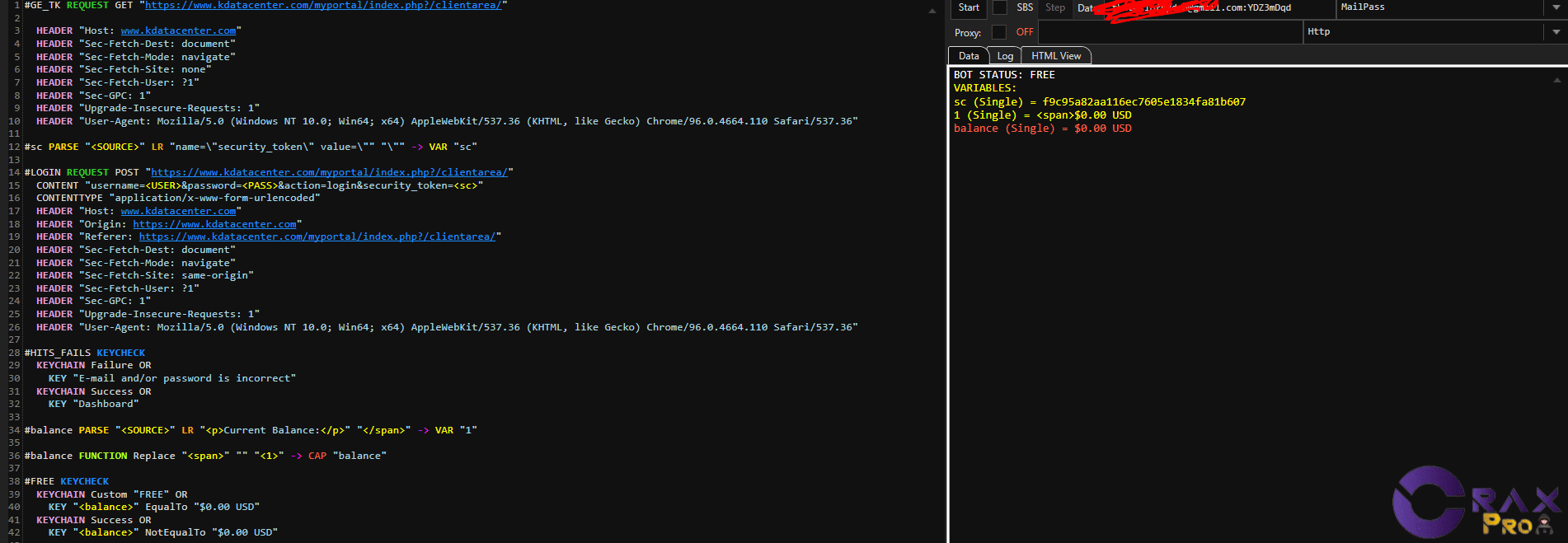Click the "Sec-GPC: 1" header on line 8
1568x543 pixels.
tap(93, 96)
